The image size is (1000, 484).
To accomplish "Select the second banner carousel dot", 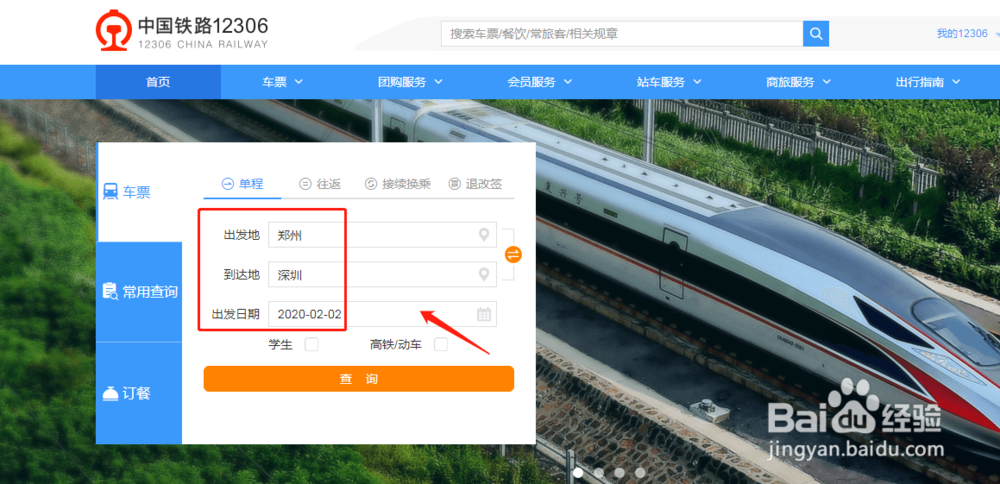I will point(598,473).
